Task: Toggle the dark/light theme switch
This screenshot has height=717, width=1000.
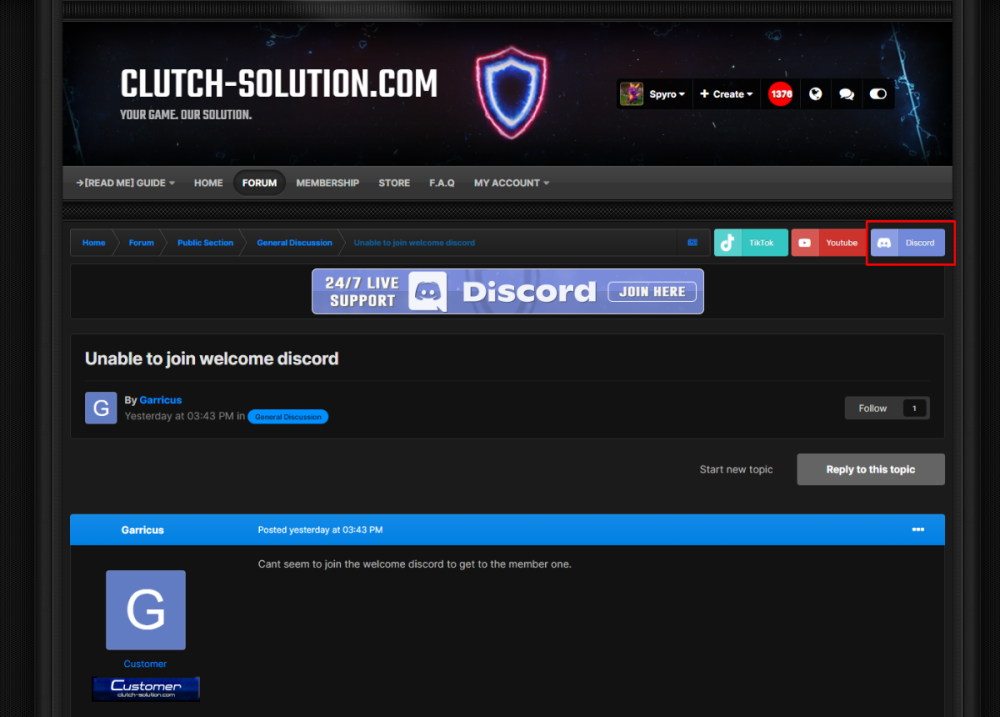Action: [x=878, y=94]
